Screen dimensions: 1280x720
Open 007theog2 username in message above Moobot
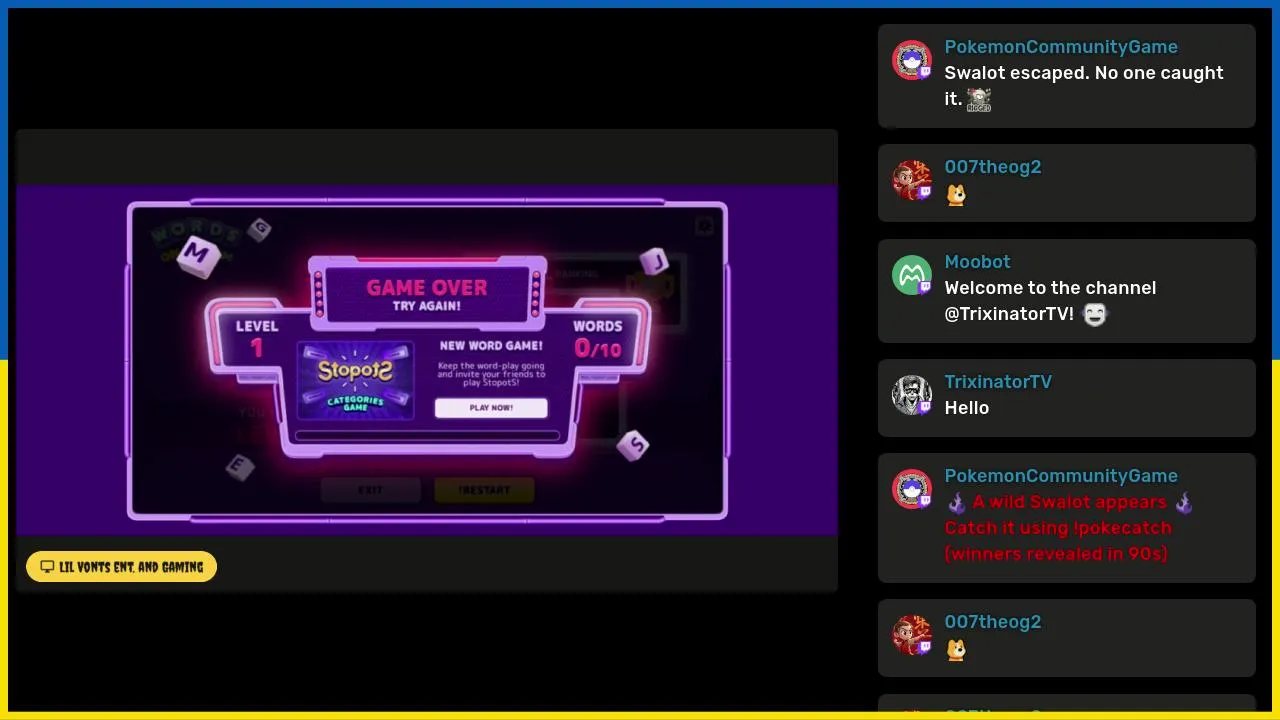pyautogui.click(x=993, y=167)
